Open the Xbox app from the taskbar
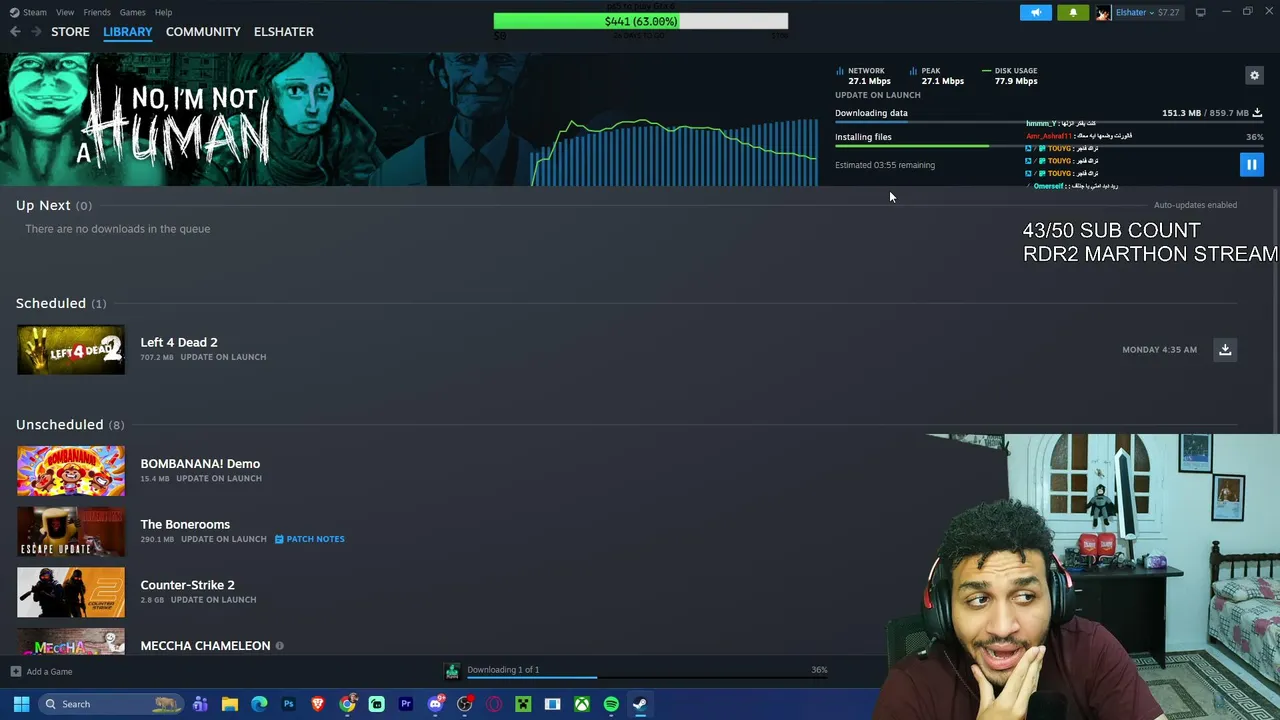The width and height of the screenshot is (1280, 720). pyautogui.click(x=582, y=704)
